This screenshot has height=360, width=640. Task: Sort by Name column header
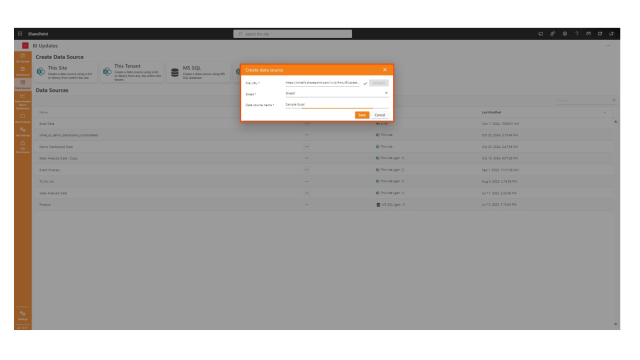[43, 112]
